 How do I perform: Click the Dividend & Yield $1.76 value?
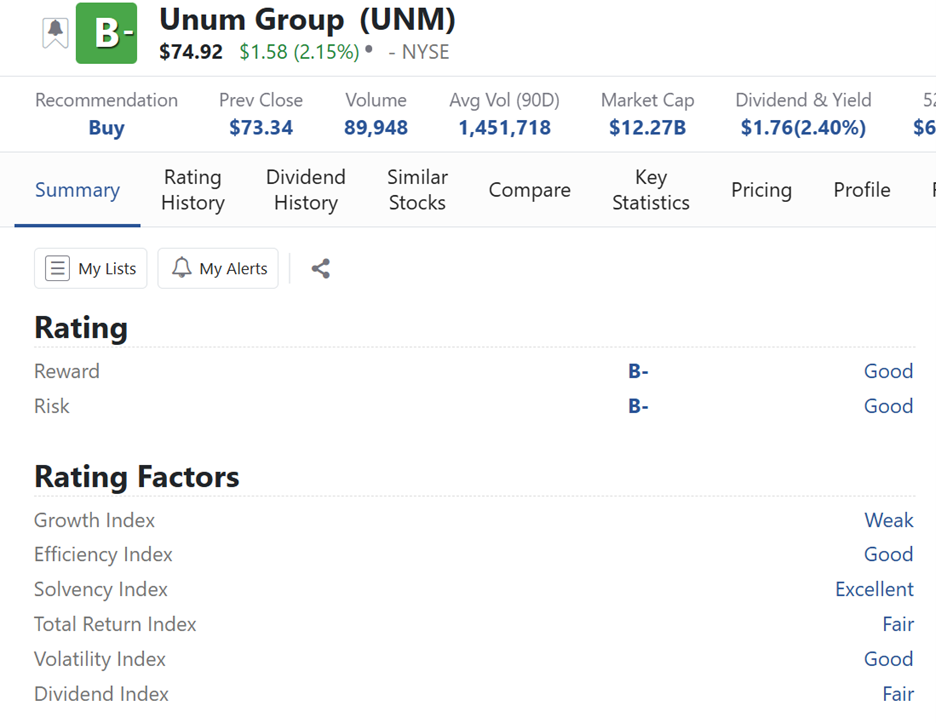point(803,128)
